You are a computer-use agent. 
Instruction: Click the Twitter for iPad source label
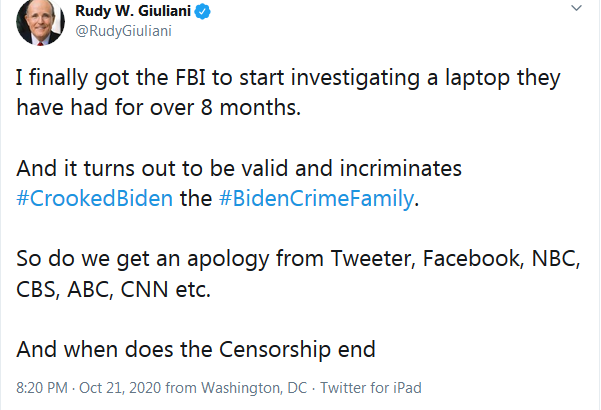point(371,388)
